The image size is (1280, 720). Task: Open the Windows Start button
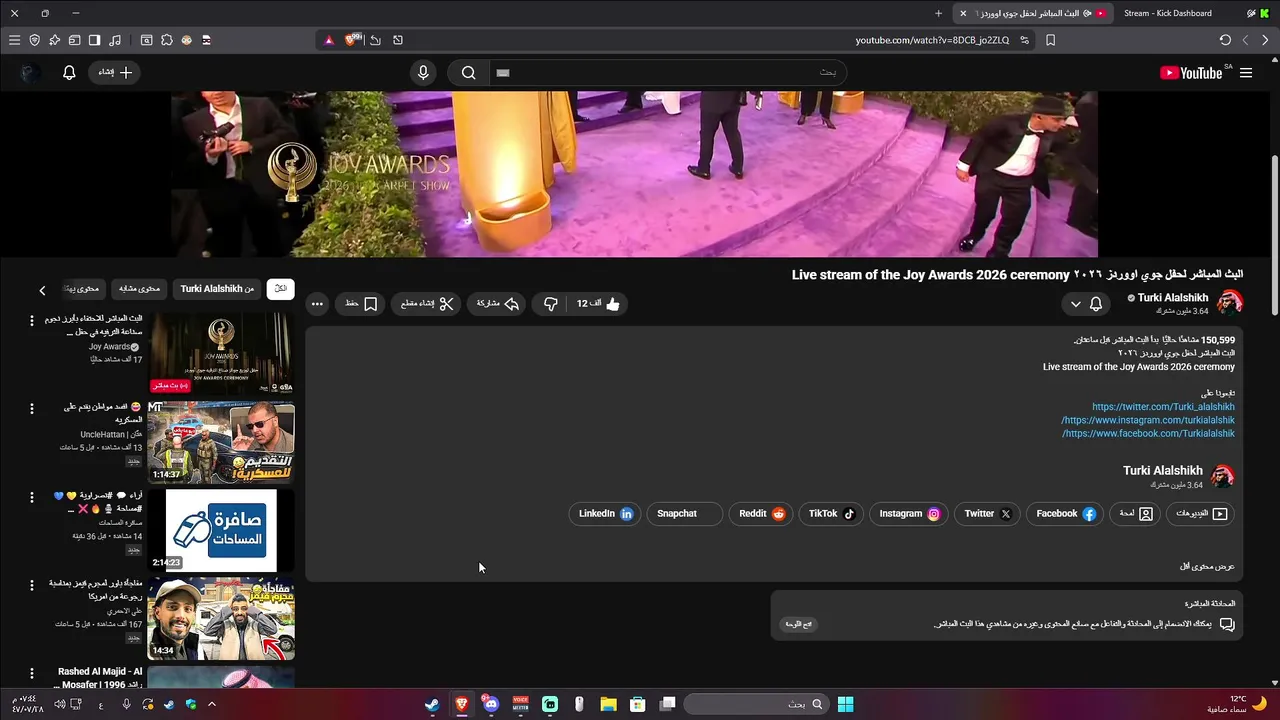click(845, 704)
